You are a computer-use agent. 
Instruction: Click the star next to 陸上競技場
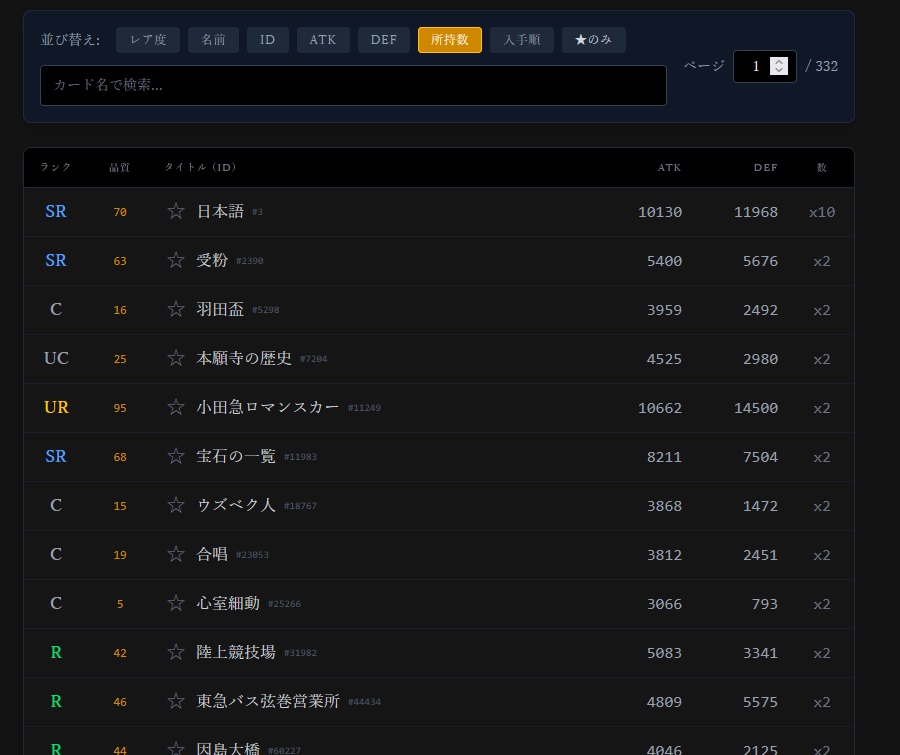[176, 652]
